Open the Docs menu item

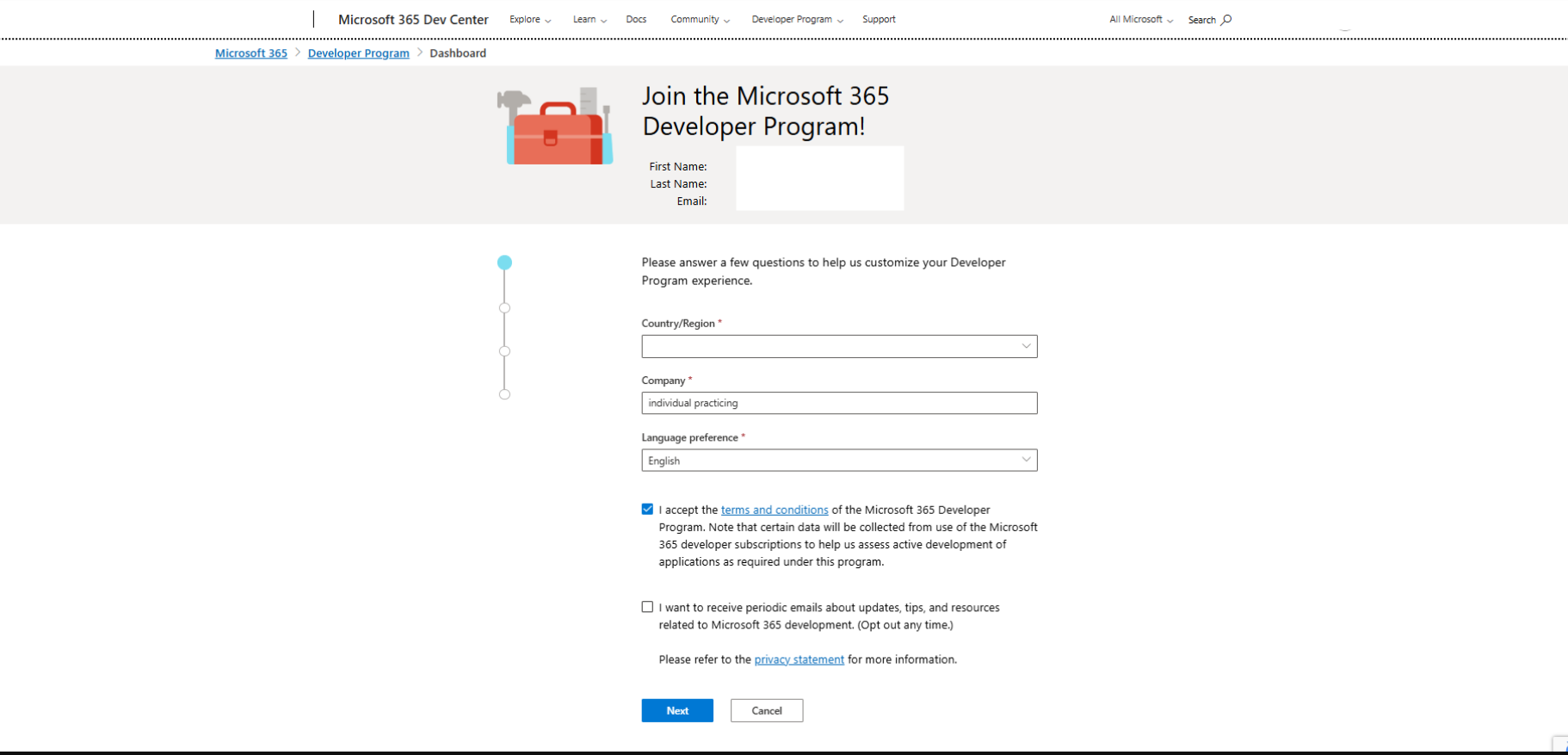(636, 19)
